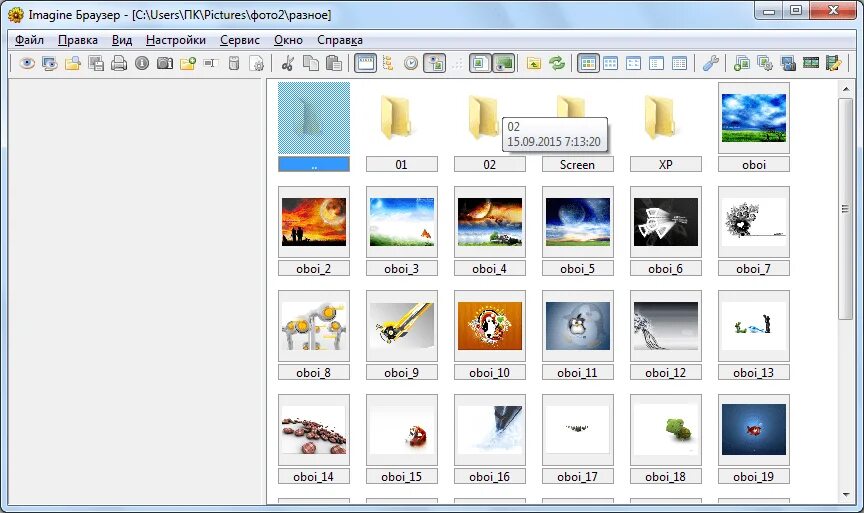The width and height of the screenshot is (864, 513).
Task: Select the oboi_6 black abstract thumbnail
Action: pos(666,222)
